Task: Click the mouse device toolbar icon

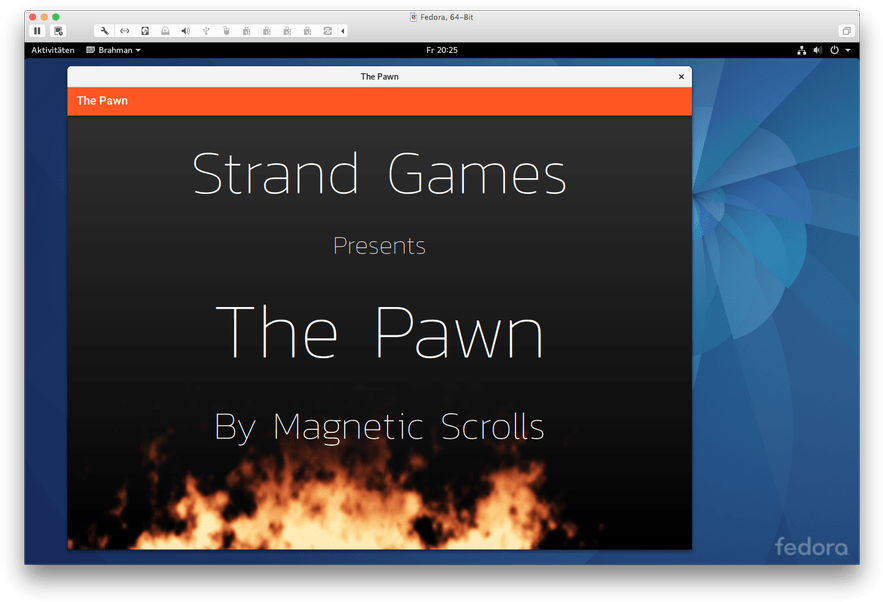Action: [226, 31]
